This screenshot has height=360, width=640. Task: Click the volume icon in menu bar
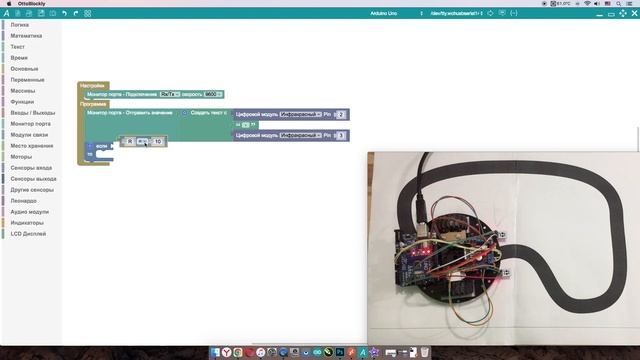coord(597,3)
